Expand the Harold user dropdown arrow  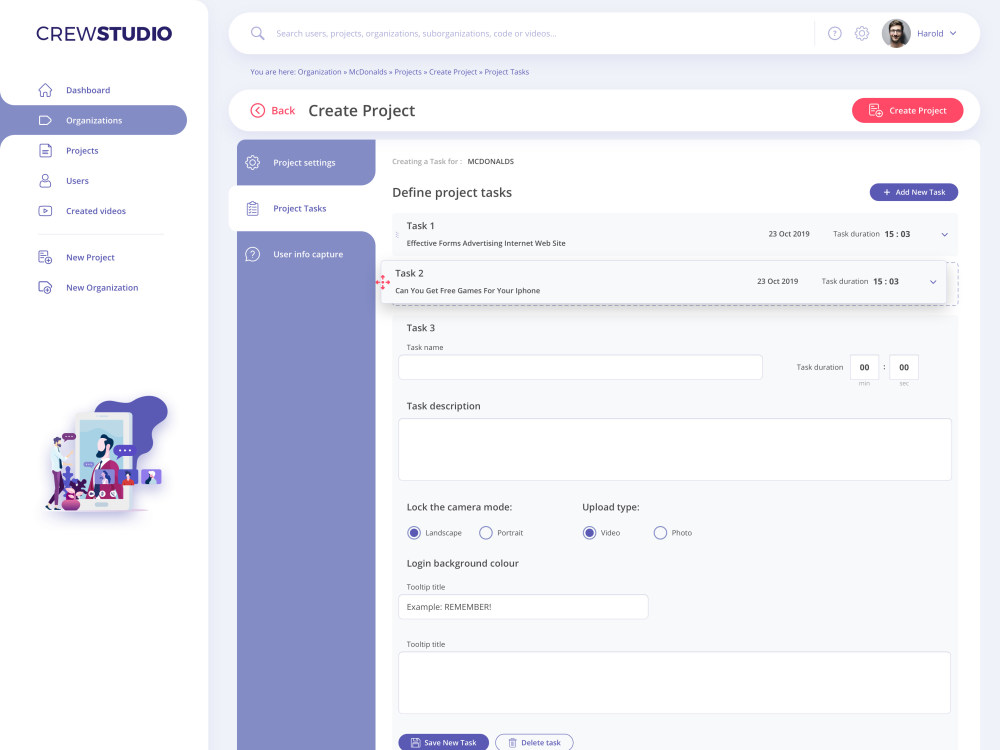pyautogui.click(x=953, y=33)
